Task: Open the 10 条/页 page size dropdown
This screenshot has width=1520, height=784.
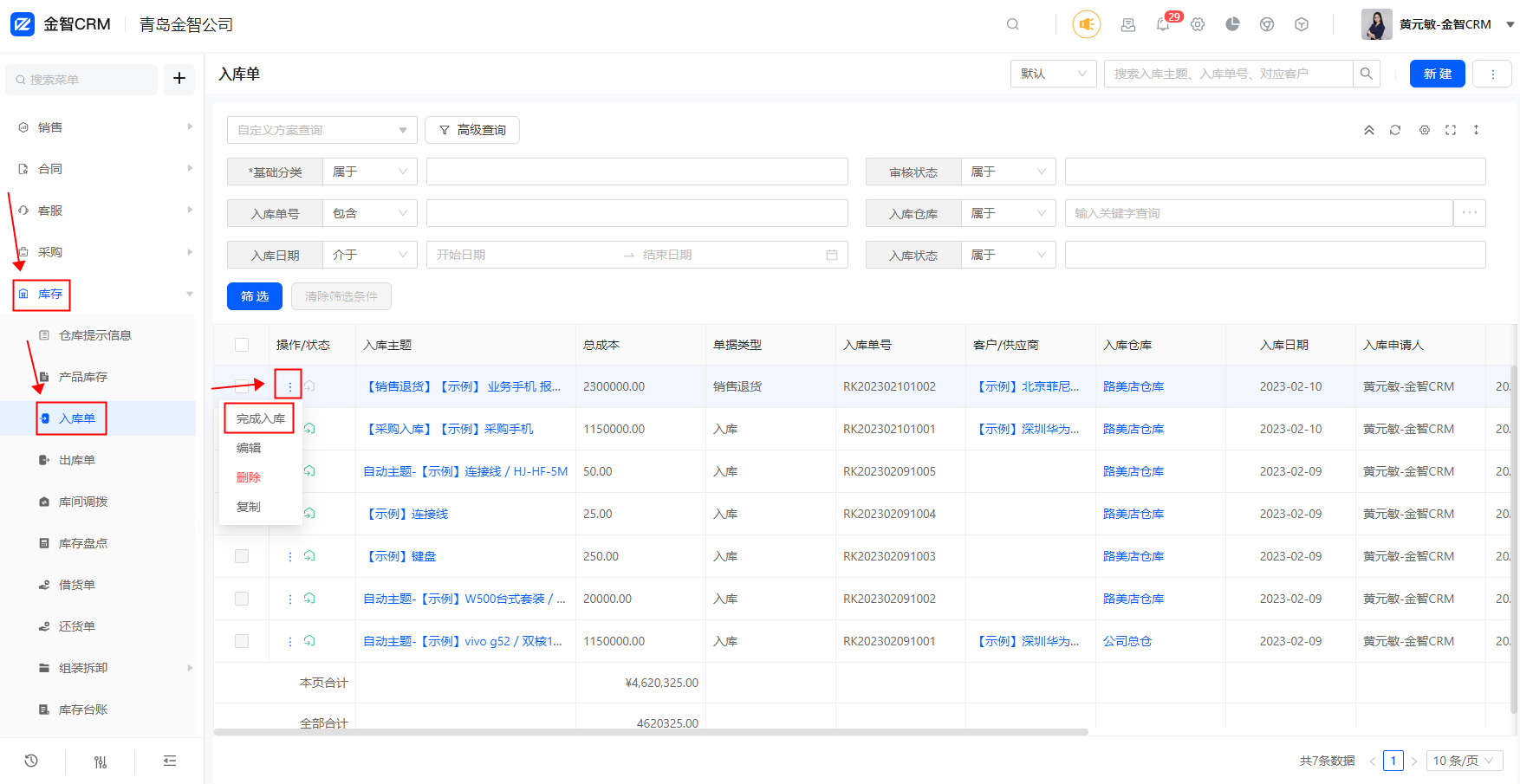Action: [1465, 761]
